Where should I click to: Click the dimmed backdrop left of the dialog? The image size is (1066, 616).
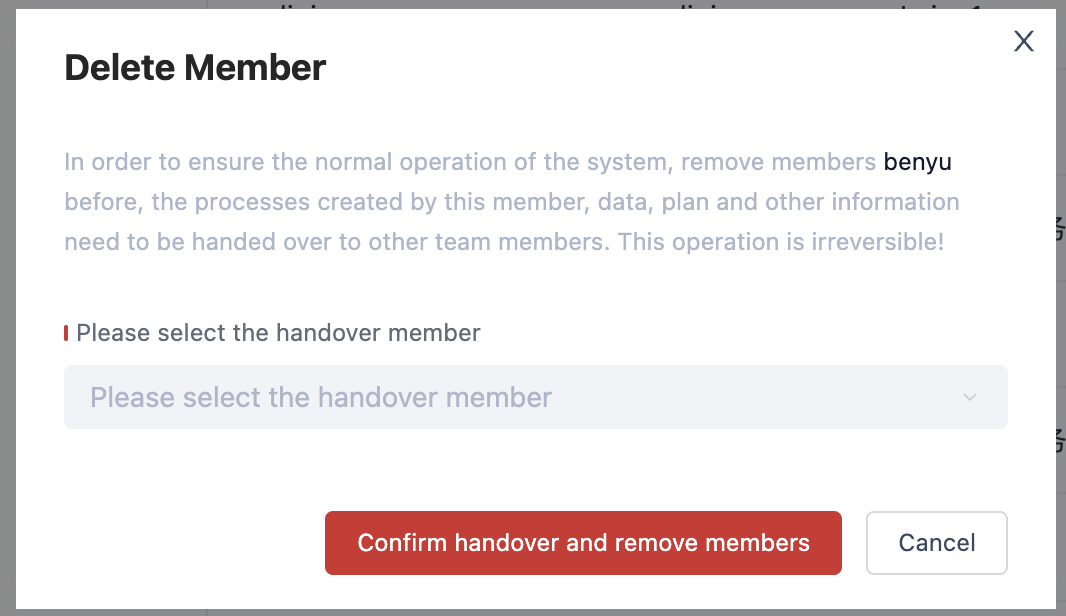[x=7, y=308]
